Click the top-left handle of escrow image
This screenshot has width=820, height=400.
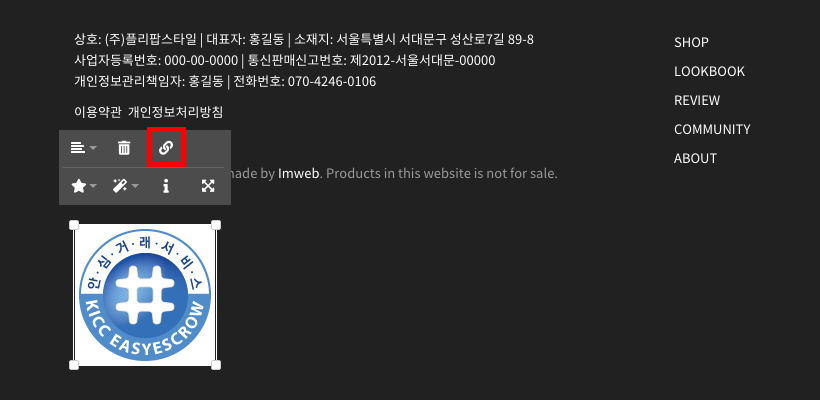pos(74,225)
